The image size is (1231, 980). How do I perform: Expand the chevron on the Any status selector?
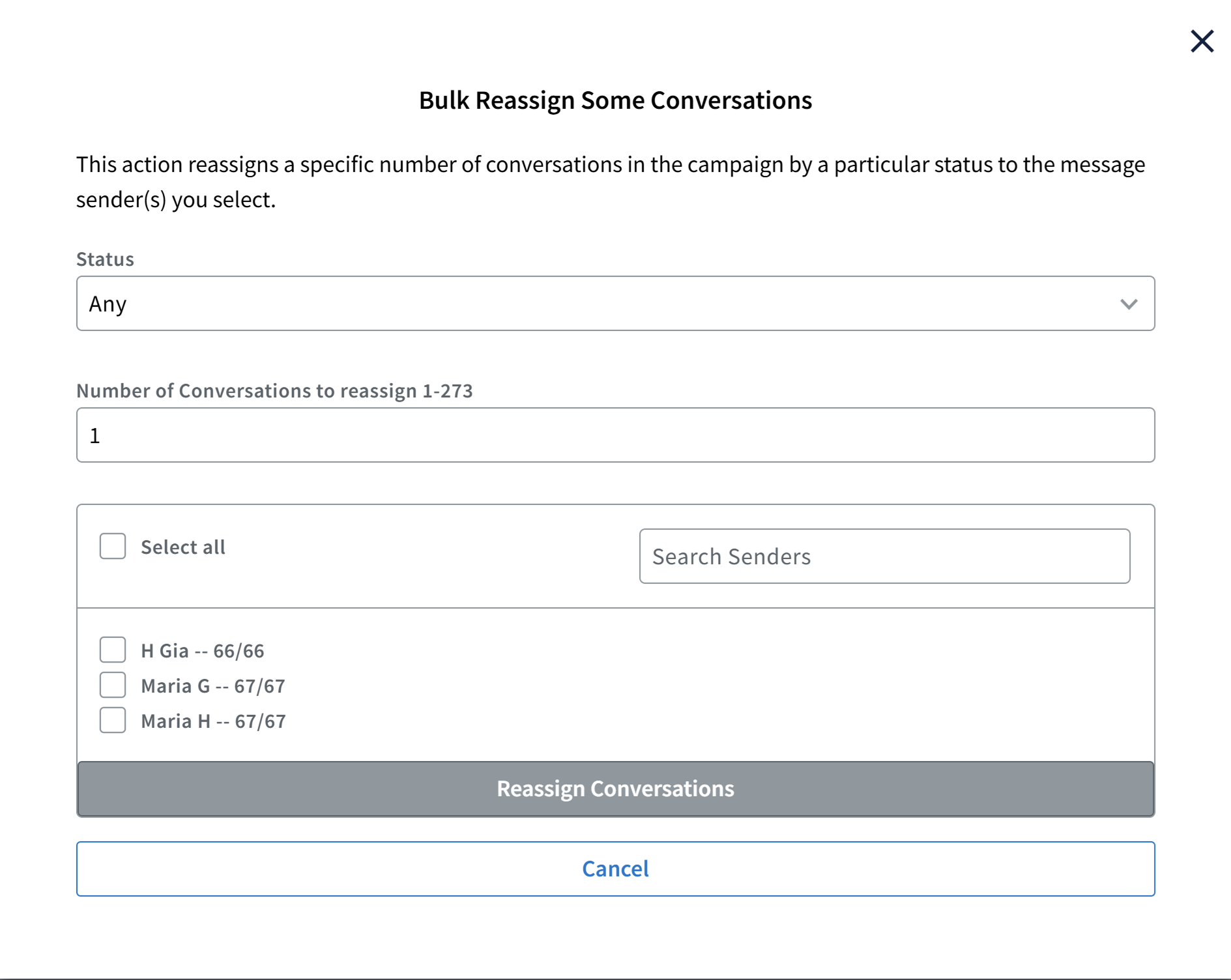(x=1128, y=303)
